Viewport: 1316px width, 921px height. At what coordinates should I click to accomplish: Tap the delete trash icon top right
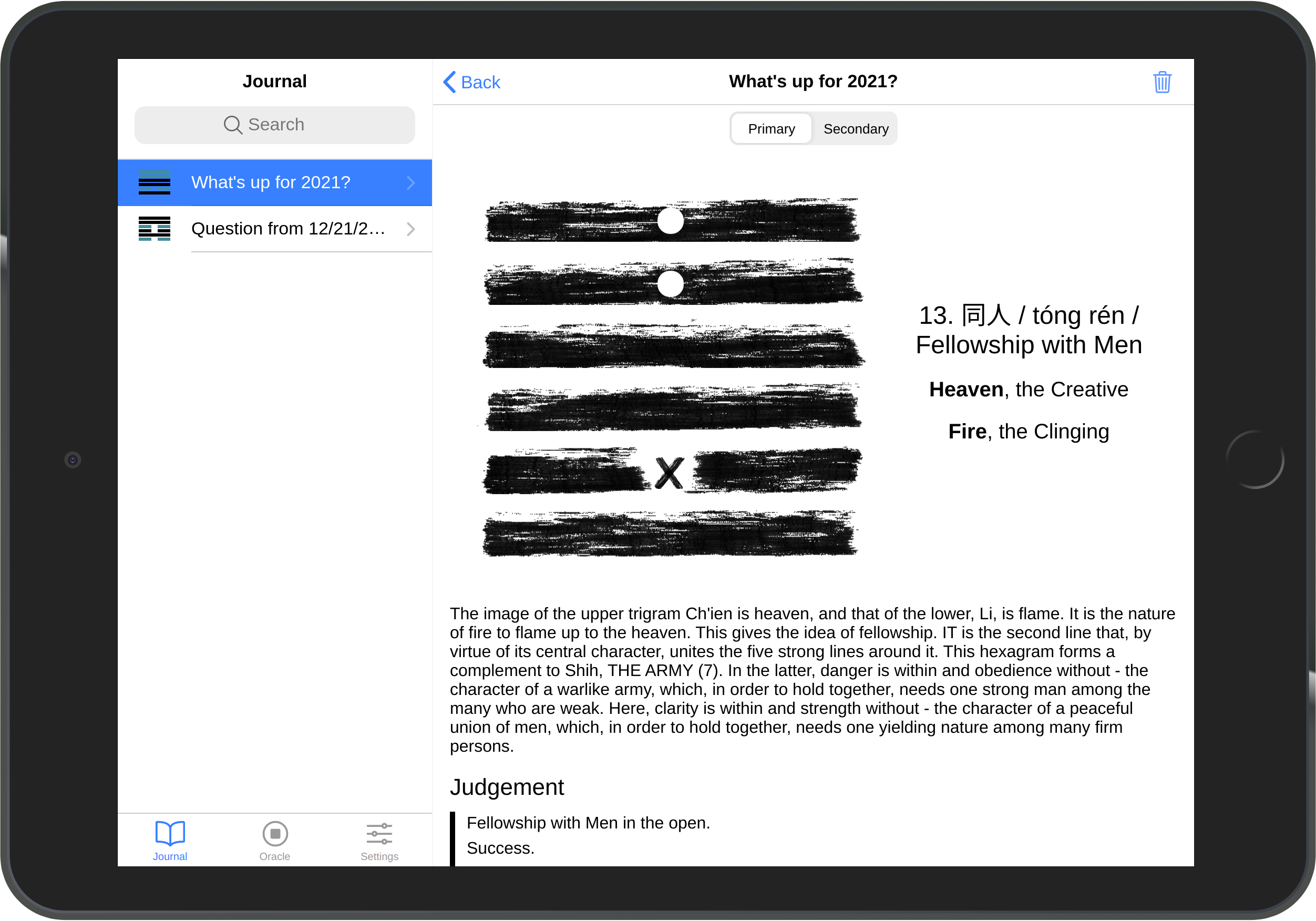point(1162,82)
